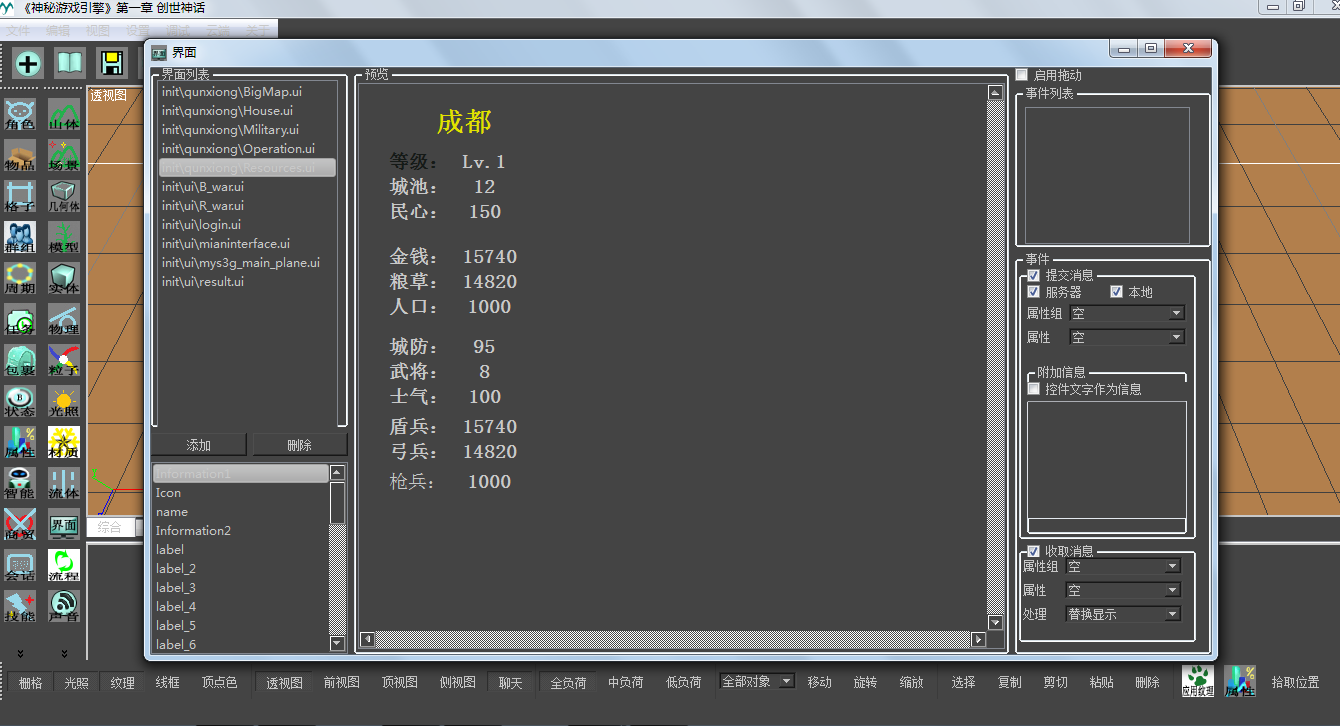Screen dimensions: 1340x726
Task: Select the 模型 model tool icon
Action: [64, 237]
